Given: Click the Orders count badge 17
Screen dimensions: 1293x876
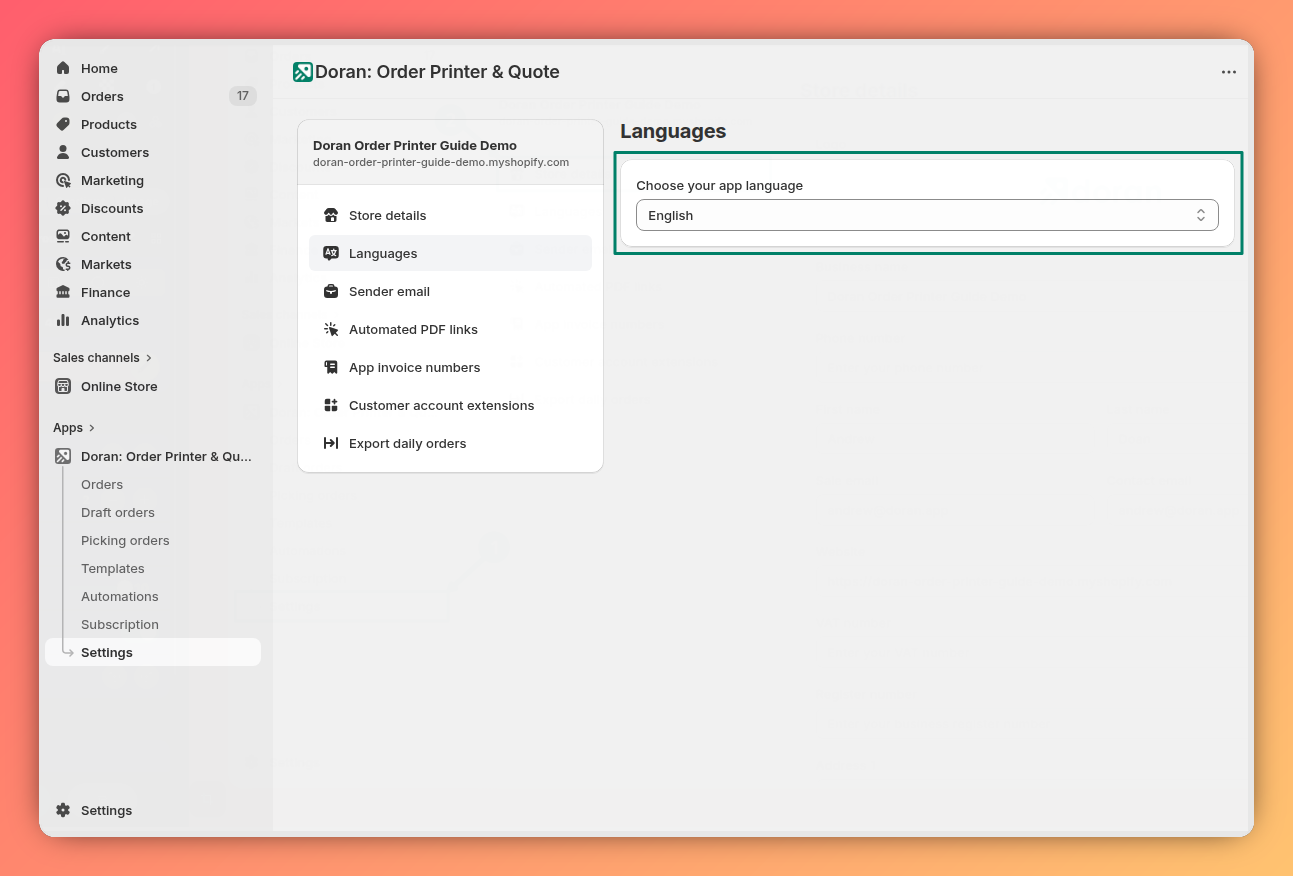Looking at the screenshot, I should tap(242, 96).
